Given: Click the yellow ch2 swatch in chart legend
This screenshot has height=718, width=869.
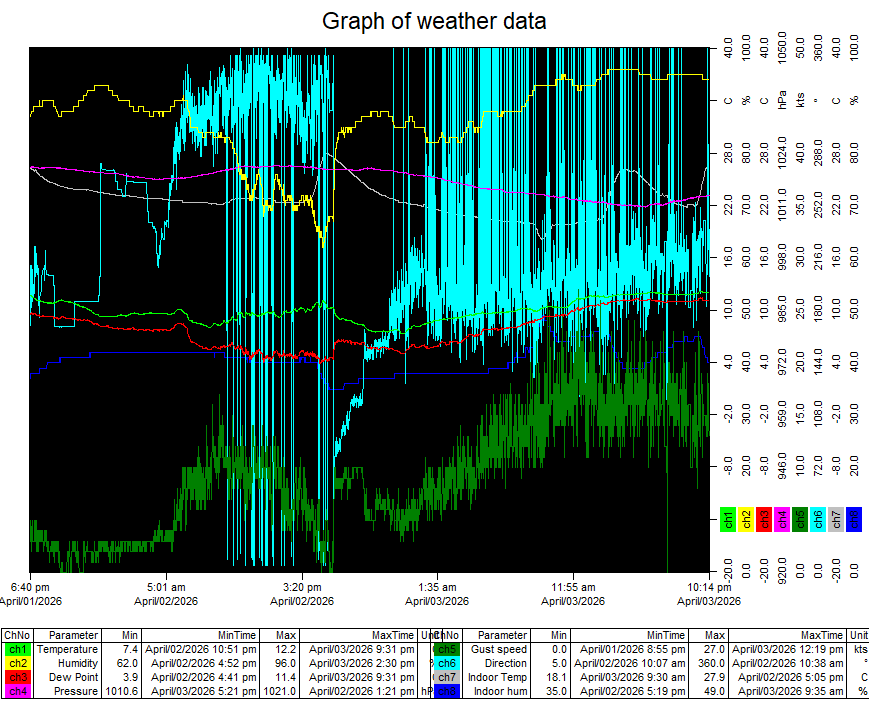Looking at the screenshot, I should [x=746, y=519].
